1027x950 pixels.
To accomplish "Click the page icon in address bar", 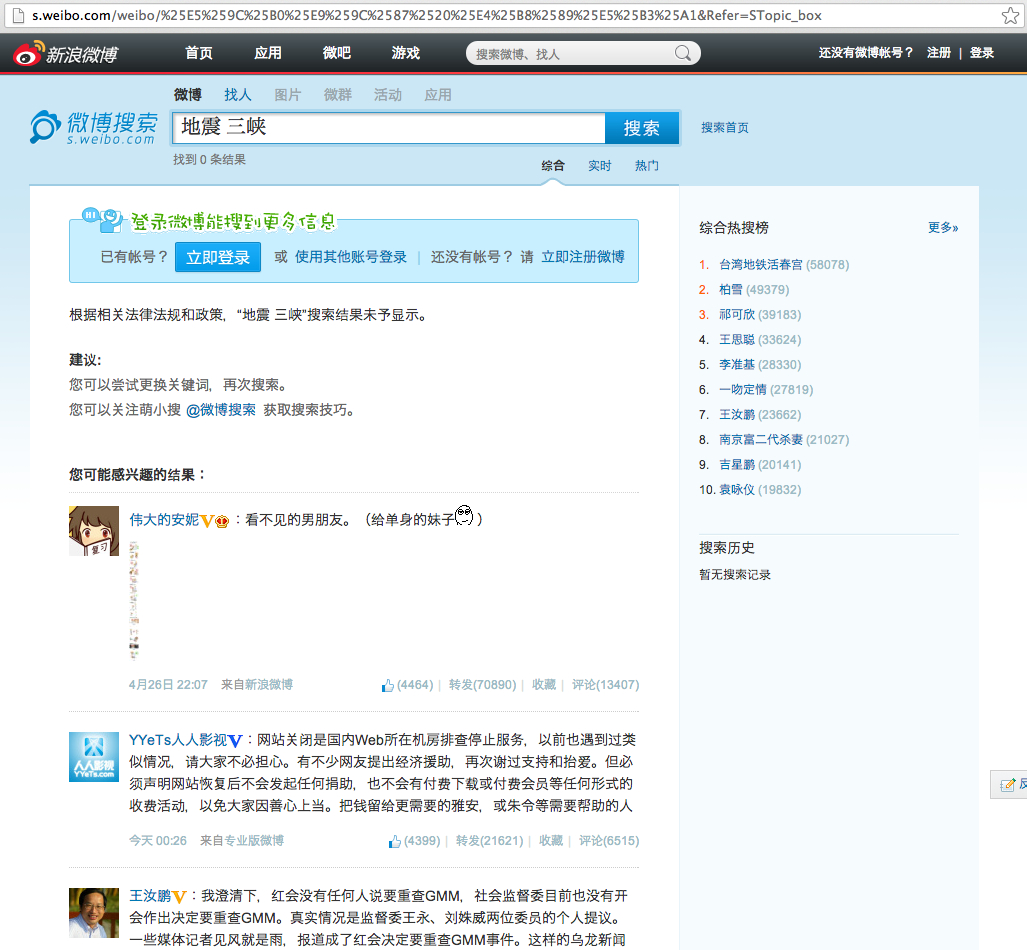I will tap(18, 15).
